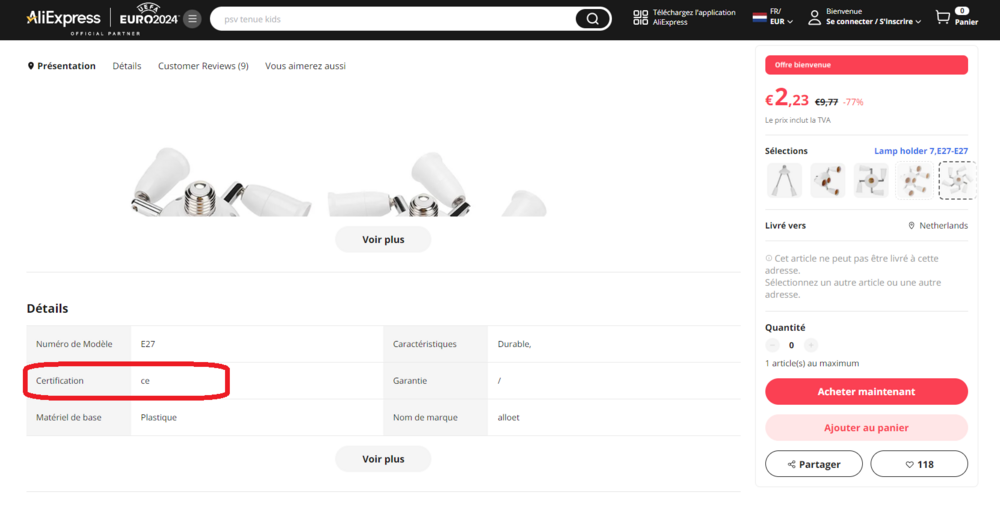Click the 1 article(s) au maximum note
Screen dimensions: 1000x513
click(812, 363)
